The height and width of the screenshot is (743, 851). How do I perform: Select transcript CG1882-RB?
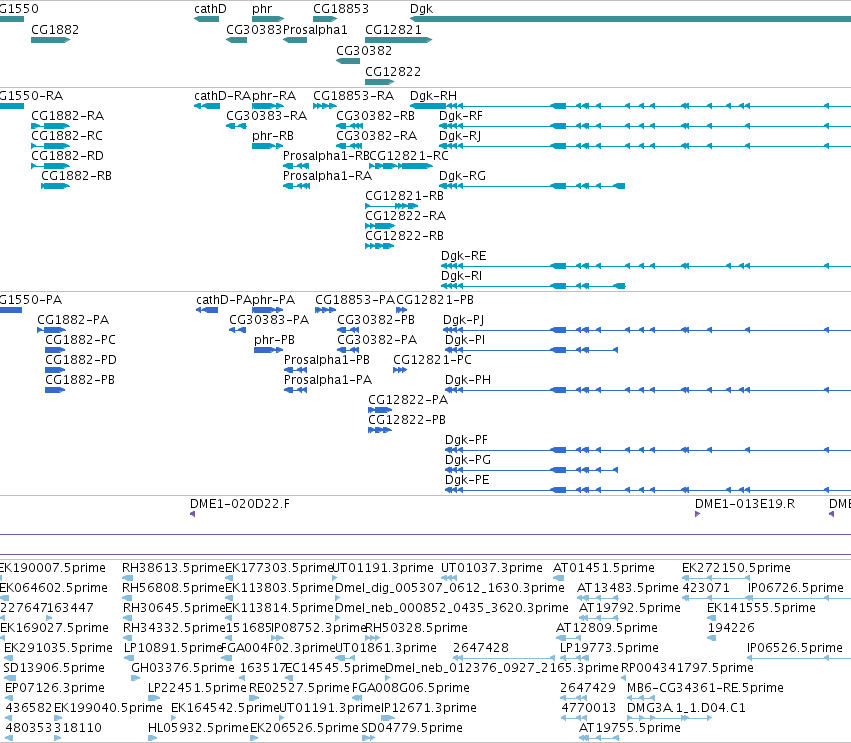(77, 176)
